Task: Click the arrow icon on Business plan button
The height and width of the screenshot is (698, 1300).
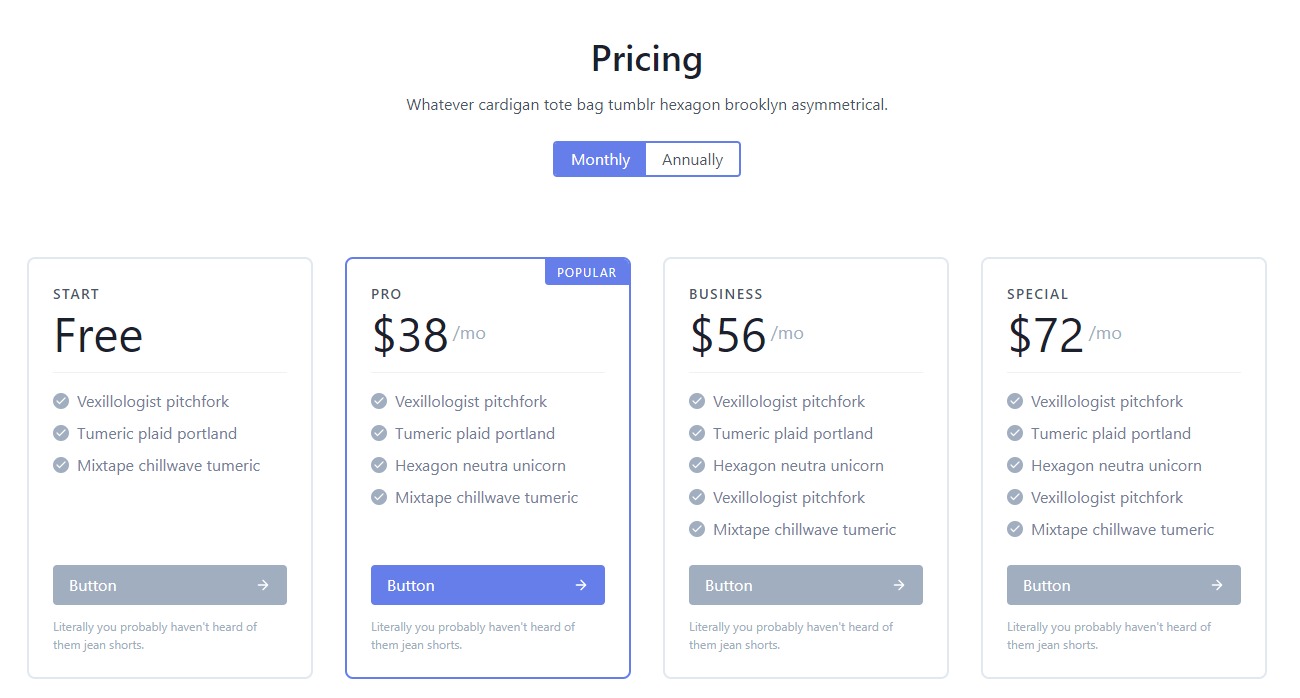Action: click(899, 585)
